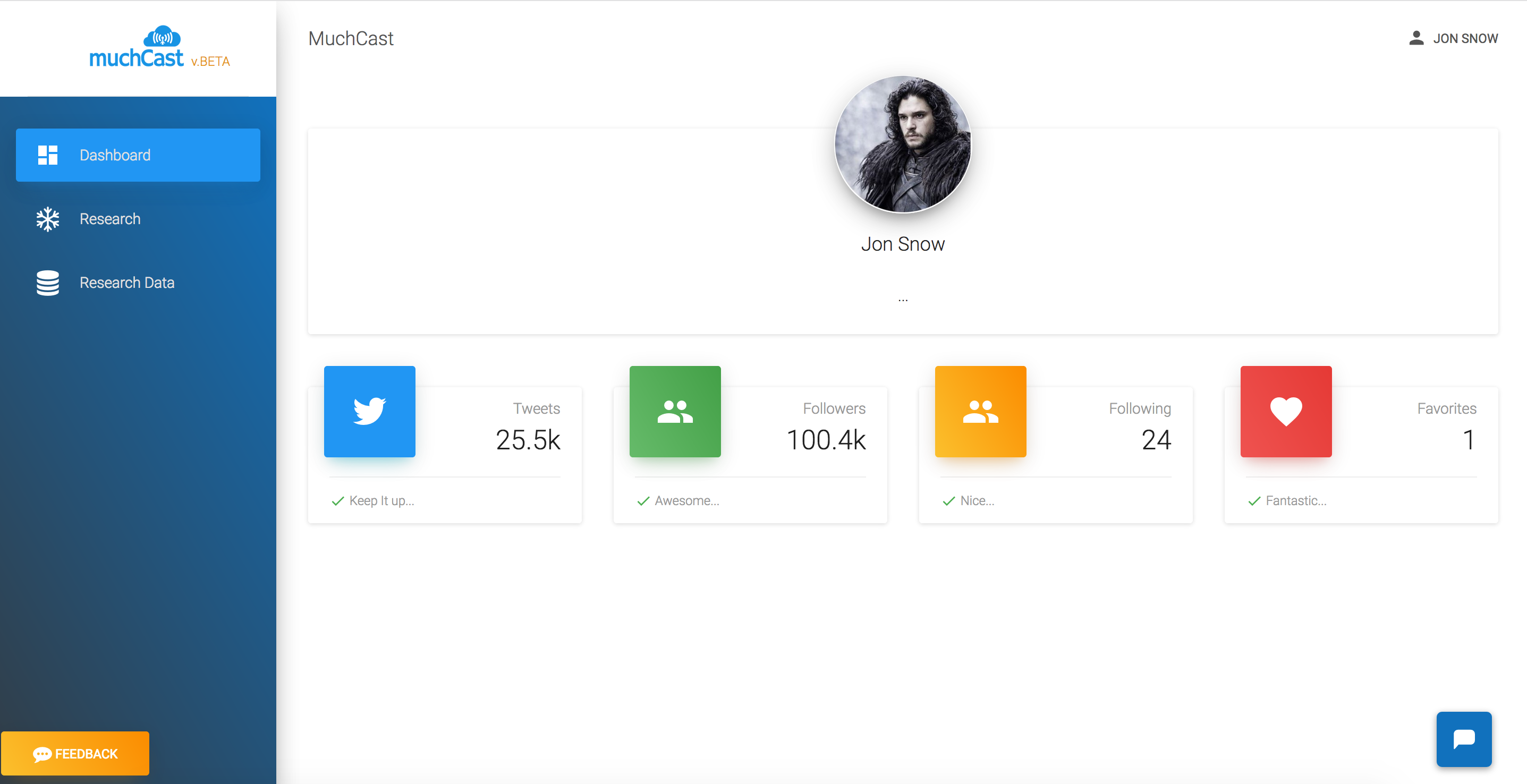
Task: Click the 100.4k followers count
Action: 826,440
